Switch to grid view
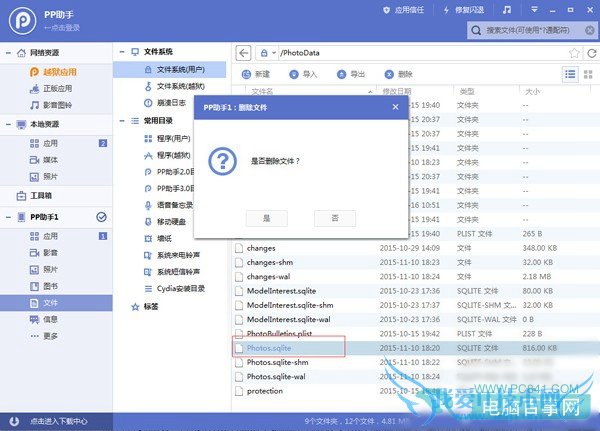The image size is (600, 431). pyautogui.click(x=588, y=74)
